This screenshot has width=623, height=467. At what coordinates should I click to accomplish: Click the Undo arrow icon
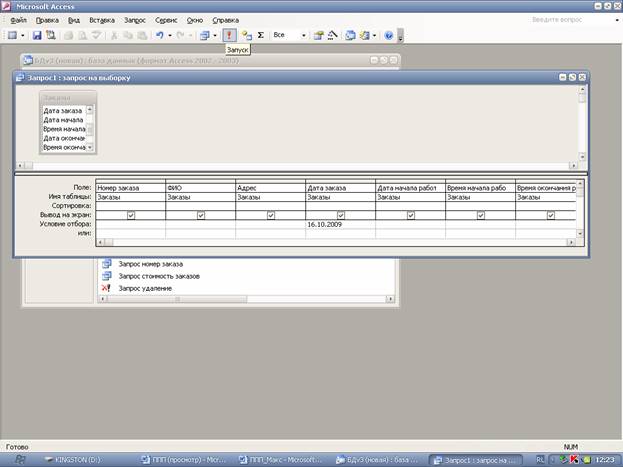coord(159,35)
